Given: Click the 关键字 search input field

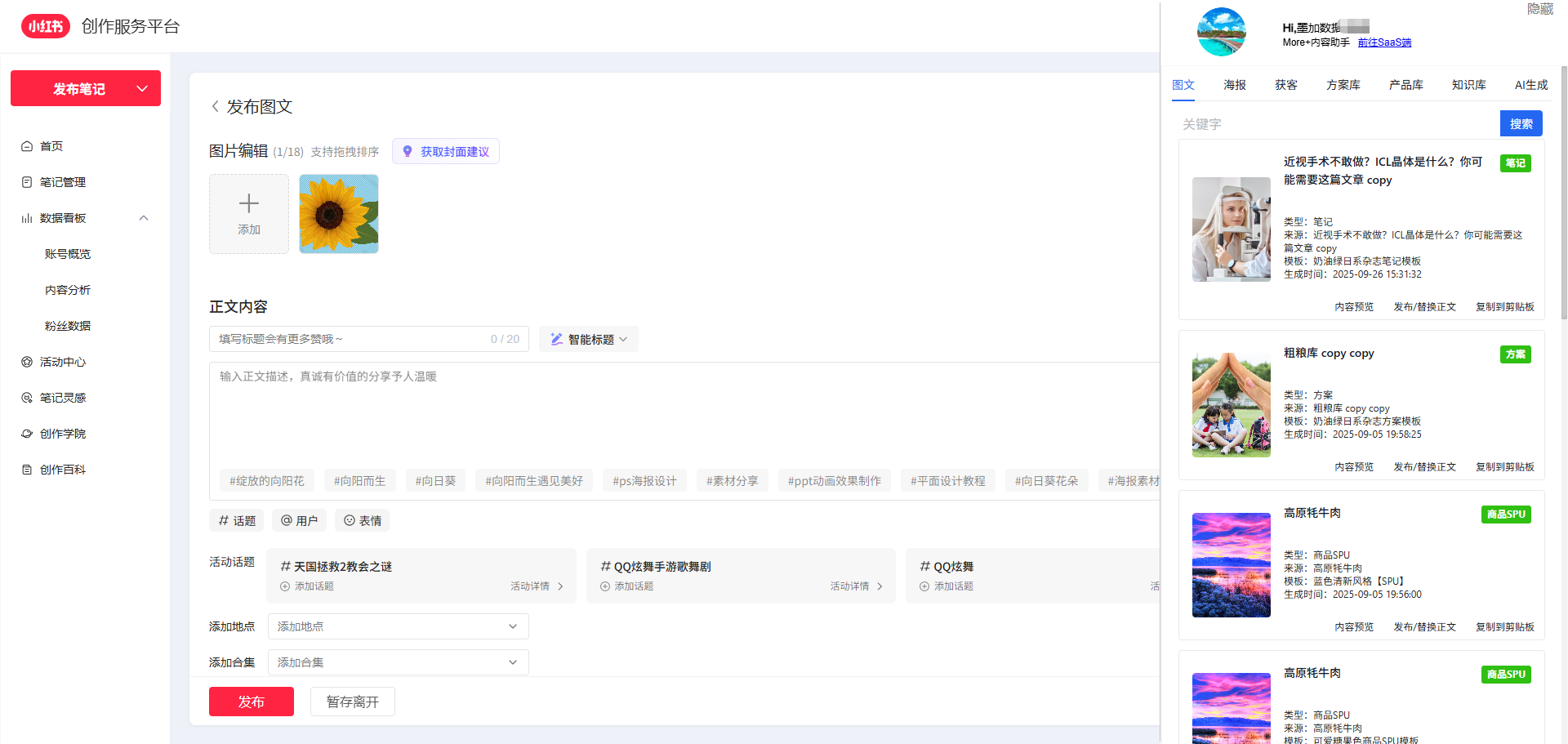Looking at the screenshot, I should tap(1338, 124).
